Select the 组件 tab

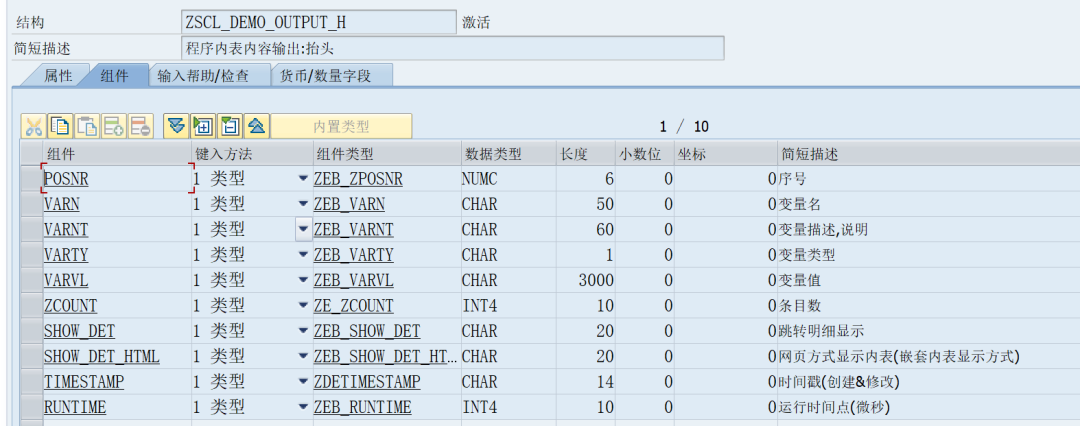tap(114, 76)
